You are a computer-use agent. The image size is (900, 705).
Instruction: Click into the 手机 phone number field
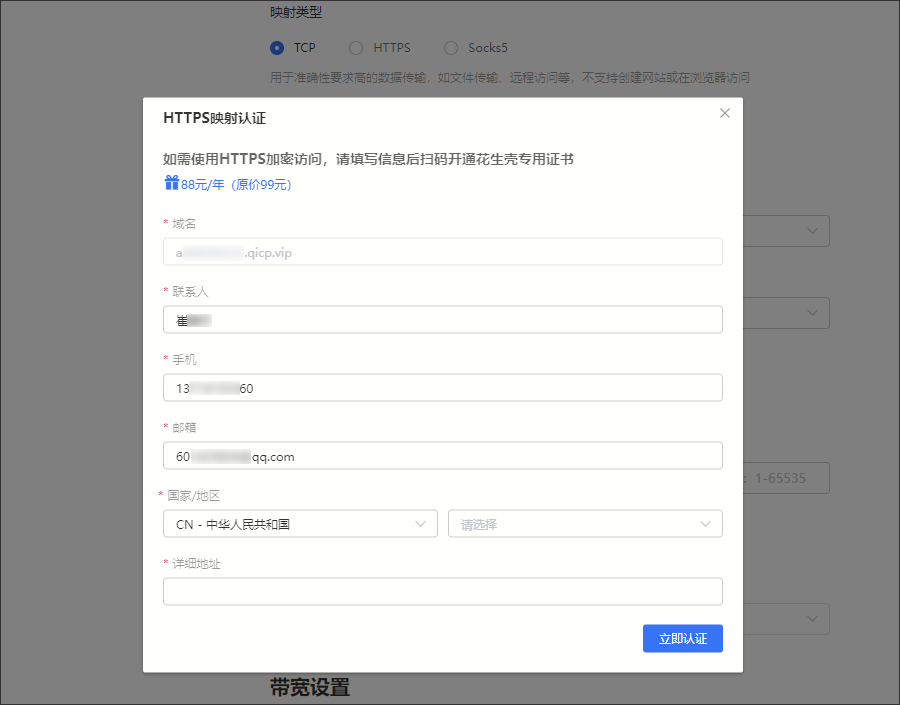click(443, 388)
